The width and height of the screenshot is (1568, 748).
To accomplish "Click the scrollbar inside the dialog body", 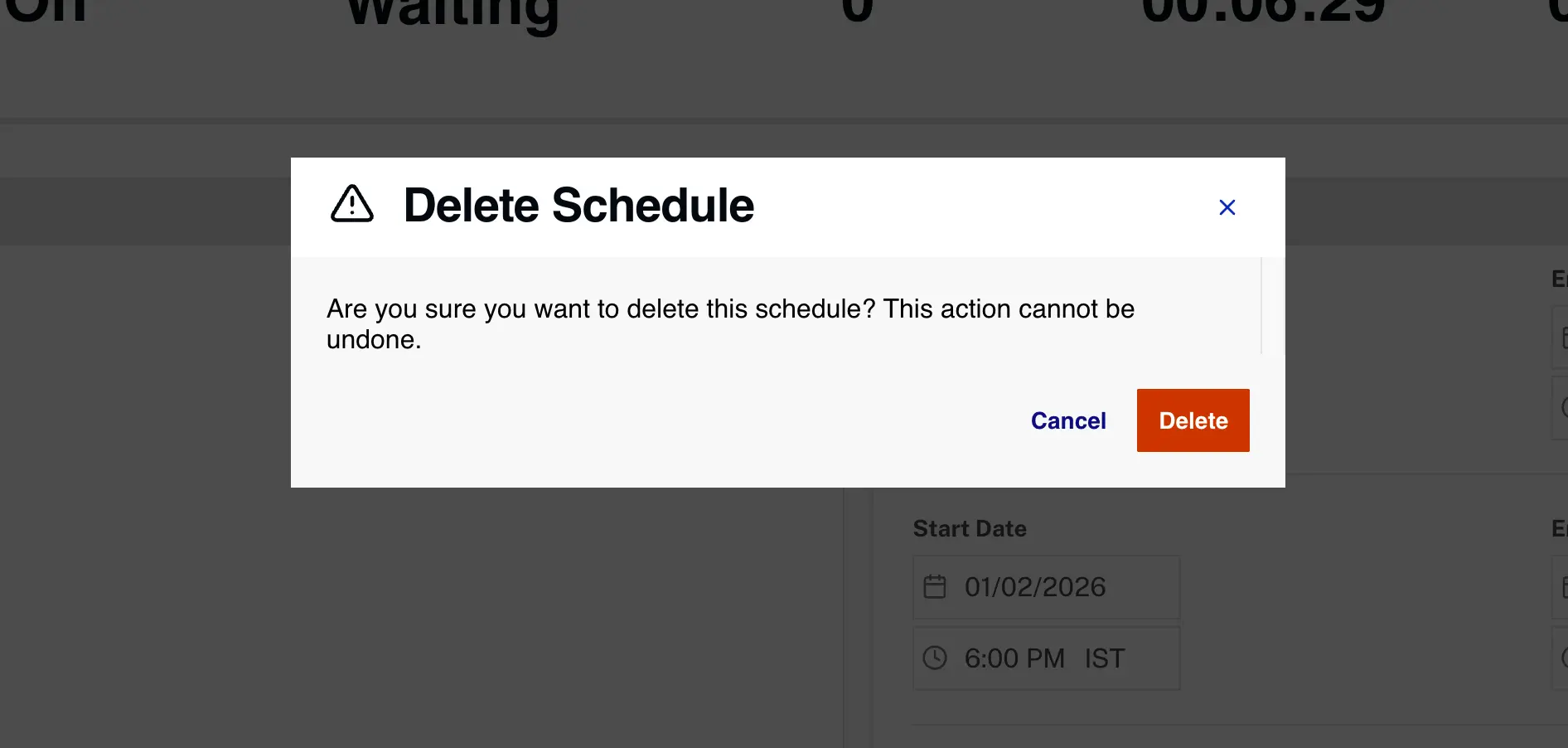I will point(1261,305).
